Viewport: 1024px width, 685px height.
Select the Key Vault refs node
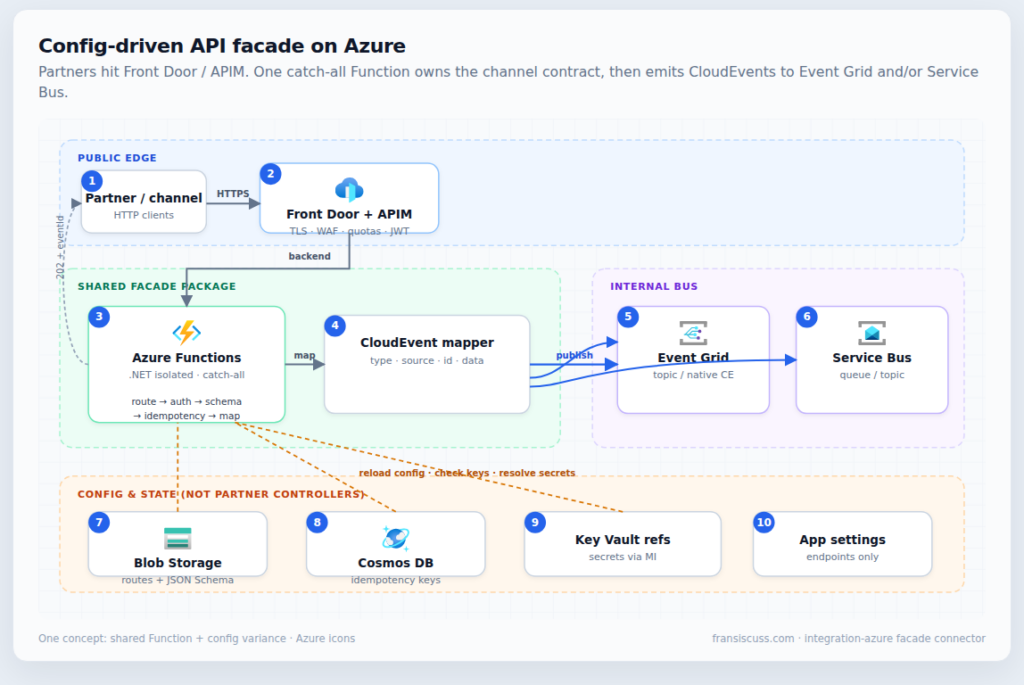[x=622, y=544]
